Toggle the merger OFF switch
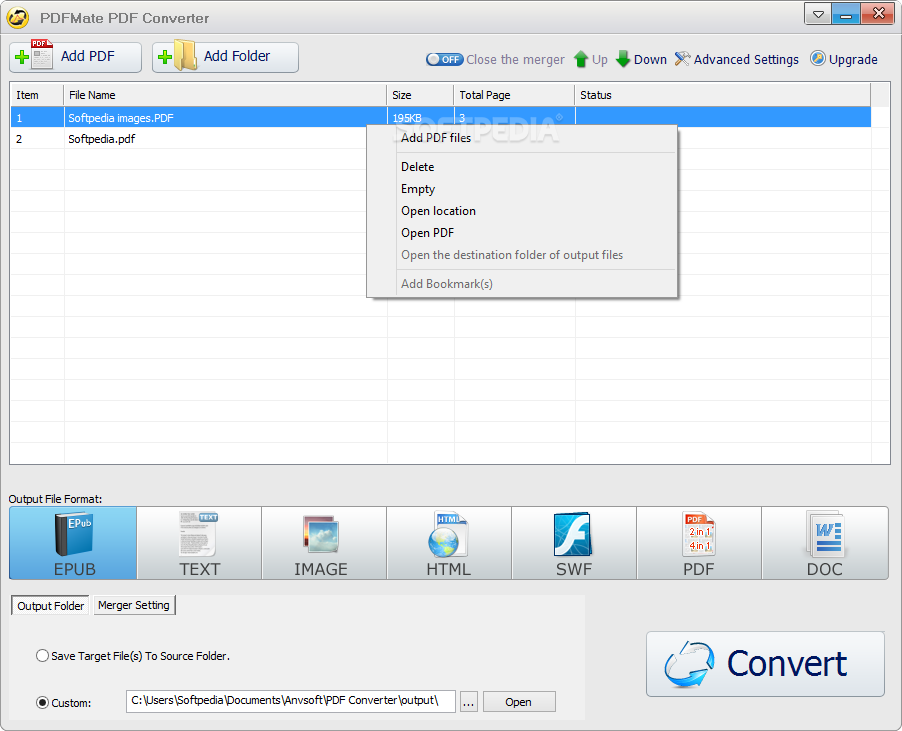The width and height of the screenshot is (902, 731). click(x=444, y=59)
